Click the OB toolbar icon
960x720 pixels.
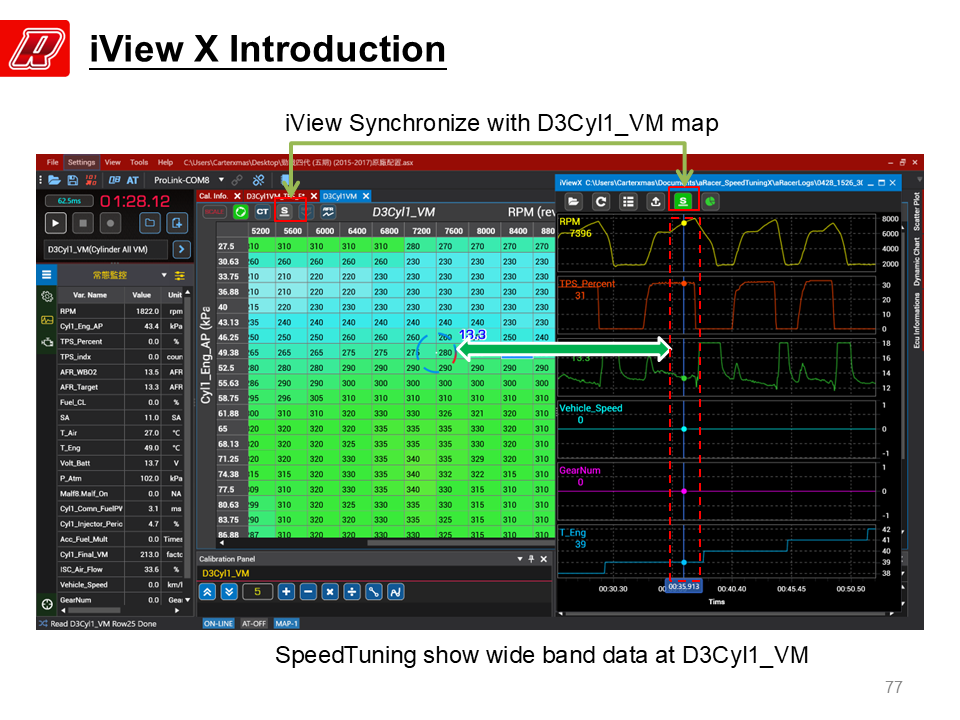tap(114, 180)
